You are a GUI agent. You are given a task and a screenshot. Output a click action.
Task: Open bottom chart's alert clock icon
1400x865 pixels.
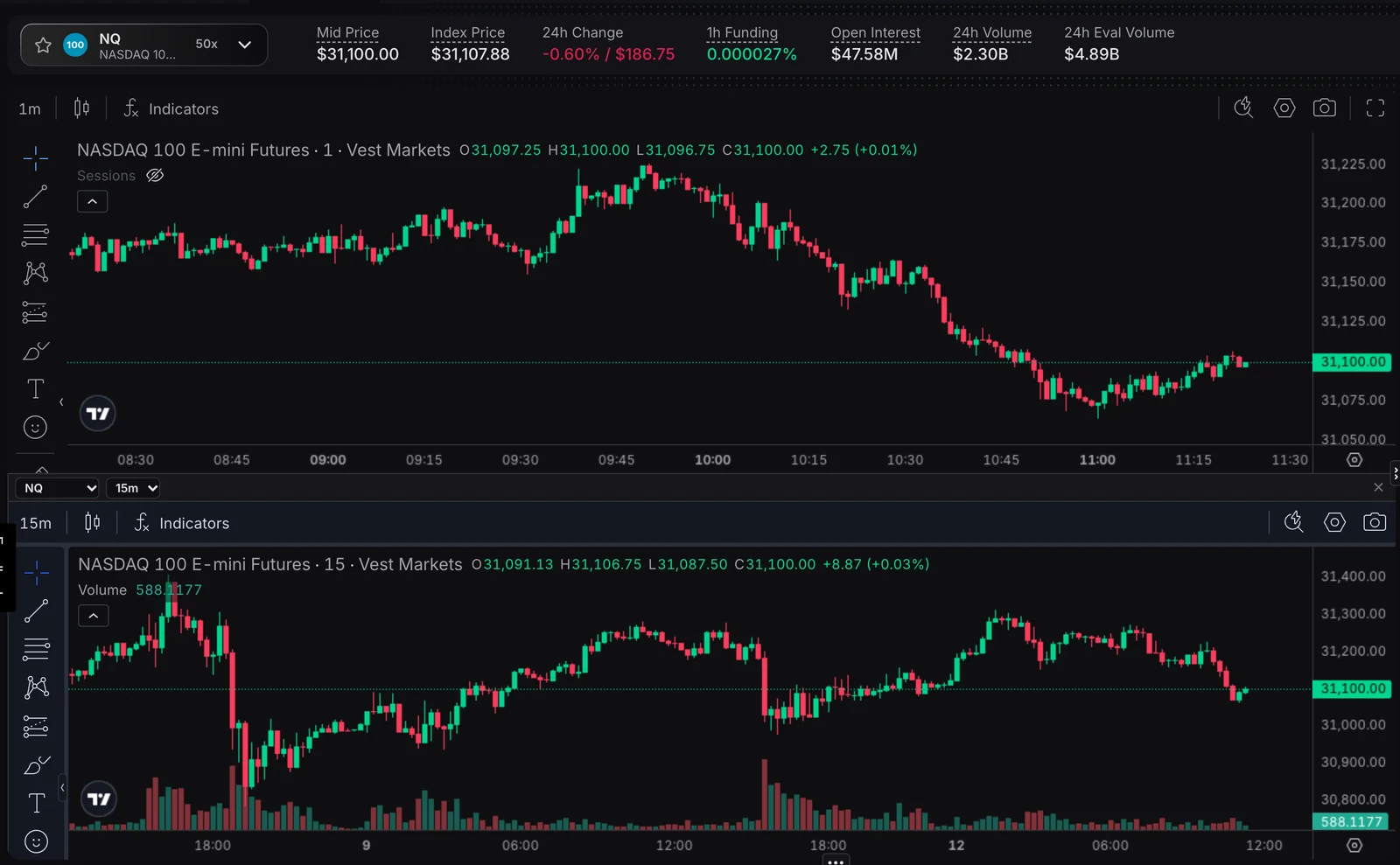[1293, 522]
